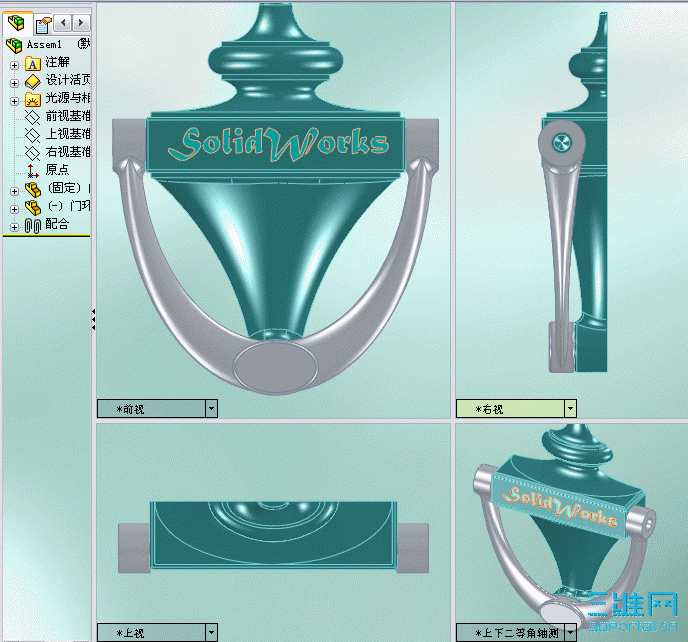The height and width of the screenshot is (642, 688).
Task: Click the *上下二等角轴测 view name field
Action: 510,632
